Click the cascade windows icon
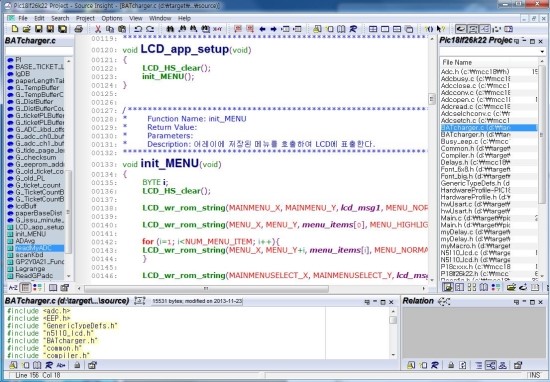550x382 pixels. (409, 29)
